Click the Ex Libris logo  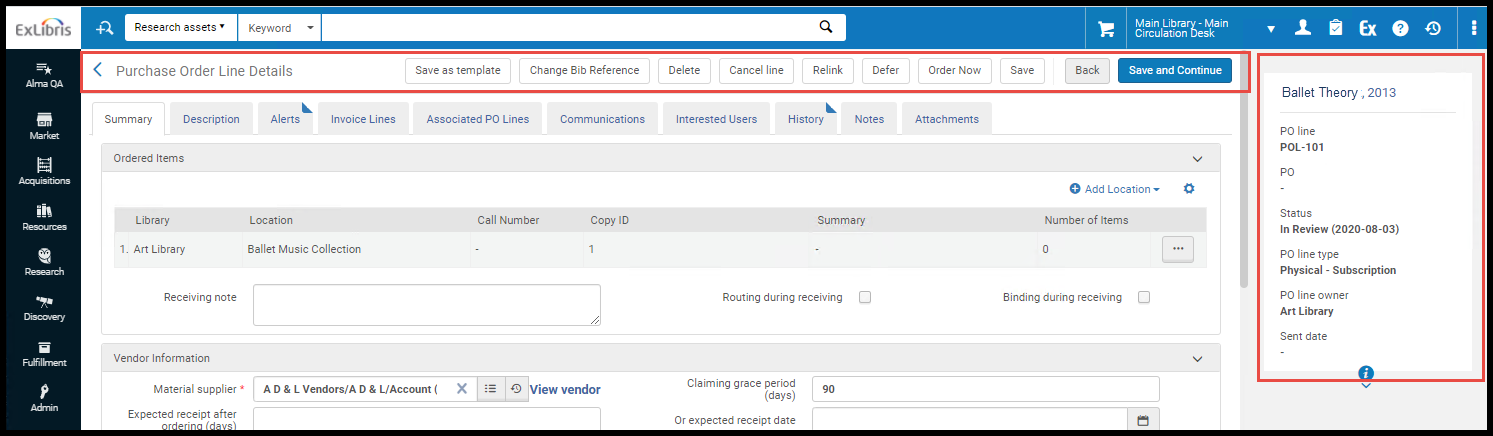coord(43,29)
